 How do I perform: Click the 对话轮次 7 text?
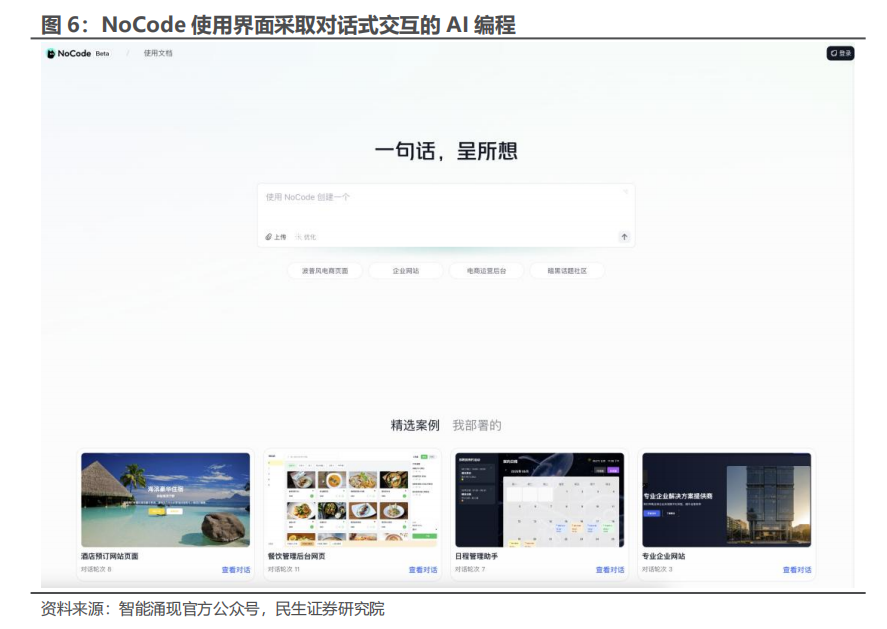(470, 569)
